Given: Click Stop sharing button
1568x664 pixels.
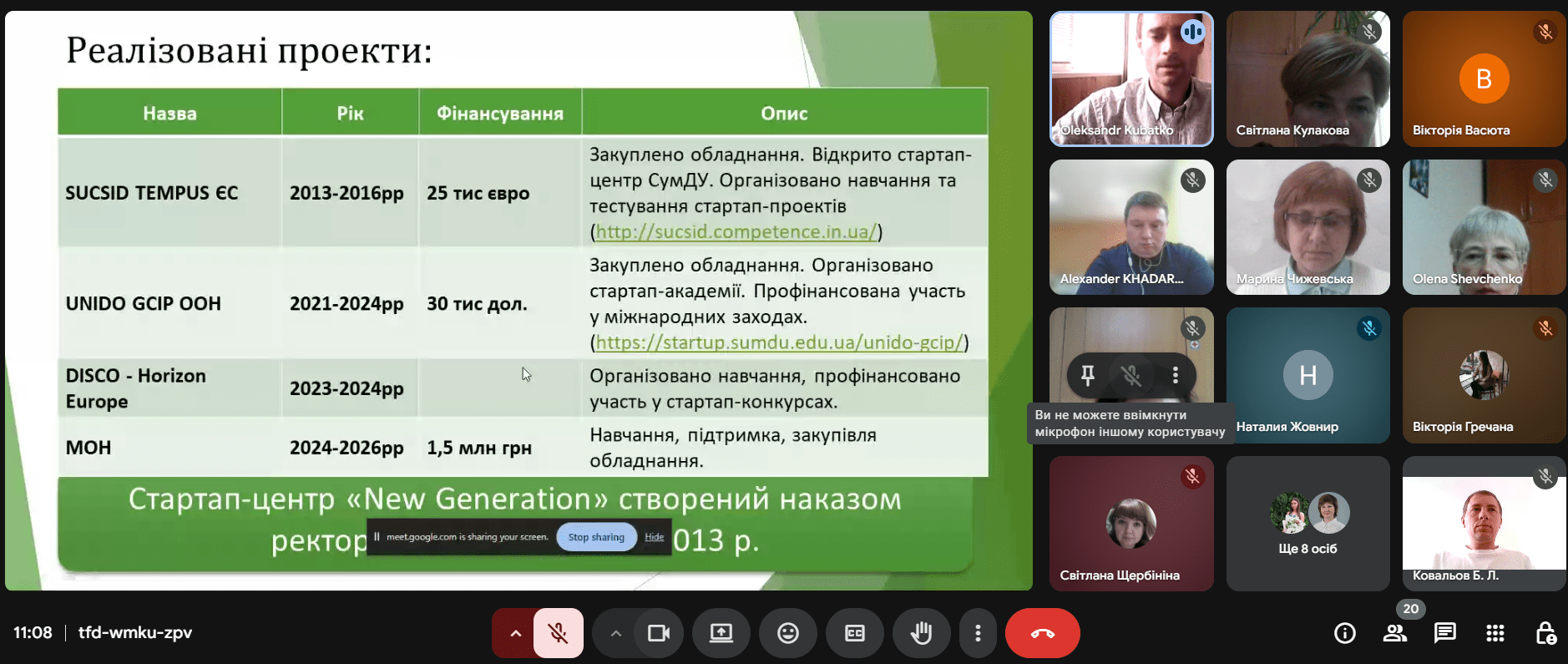Looking at the screenshot, I should coord(596,537).
